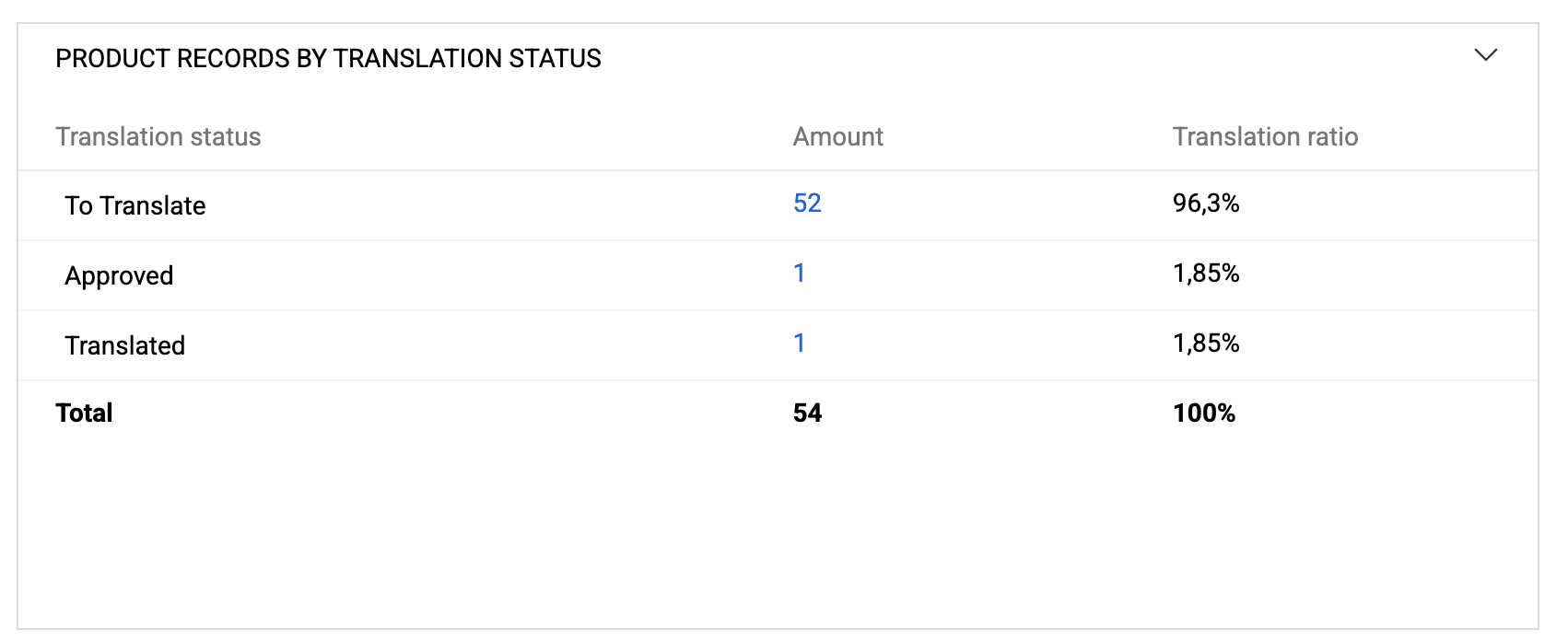Sort by the Translation ratio column
Viewport: 1568px width, 641px height.
(x=1265, y=136)
